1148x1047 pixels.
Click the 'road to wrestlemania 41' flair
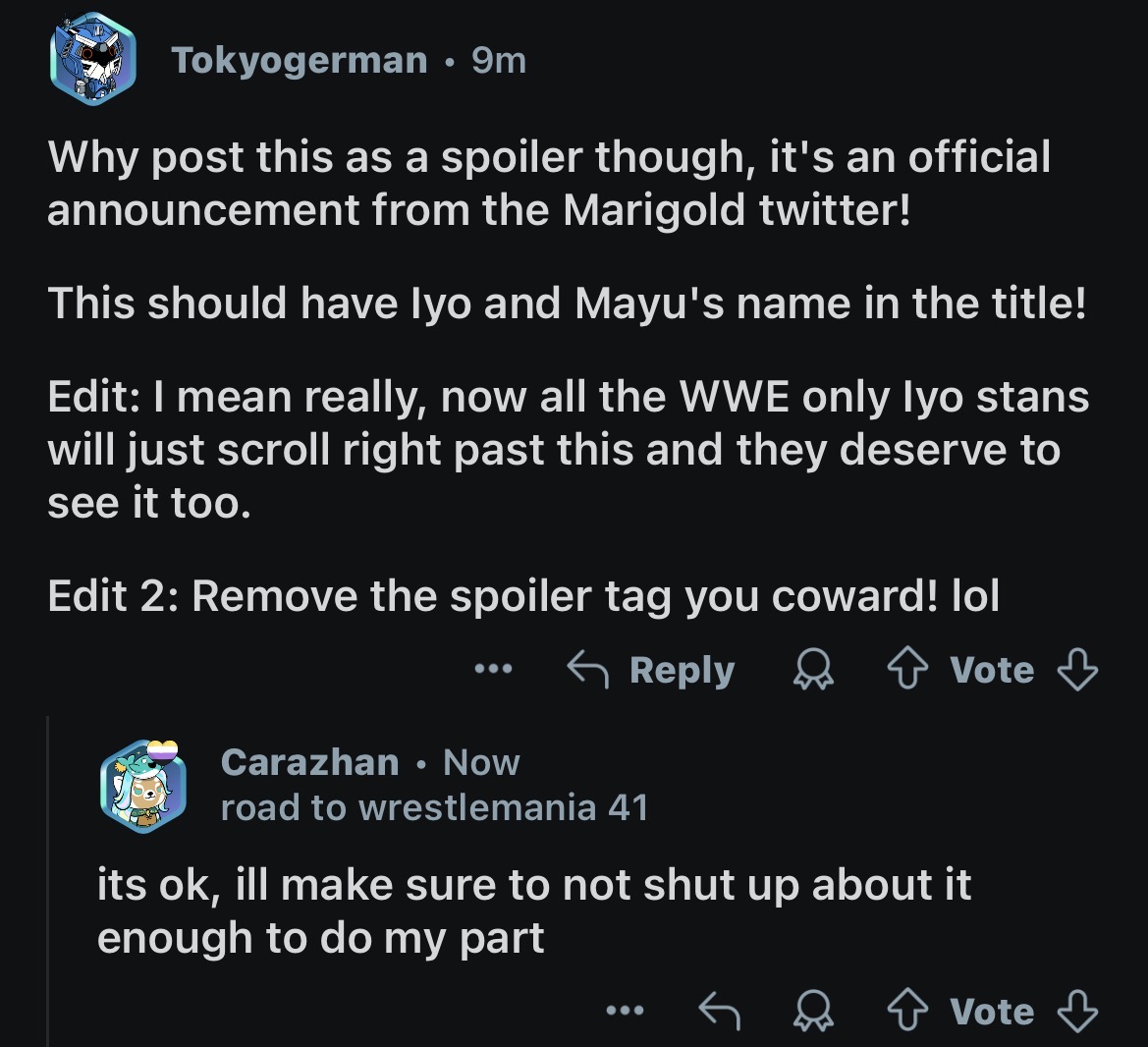click(434, 807)
